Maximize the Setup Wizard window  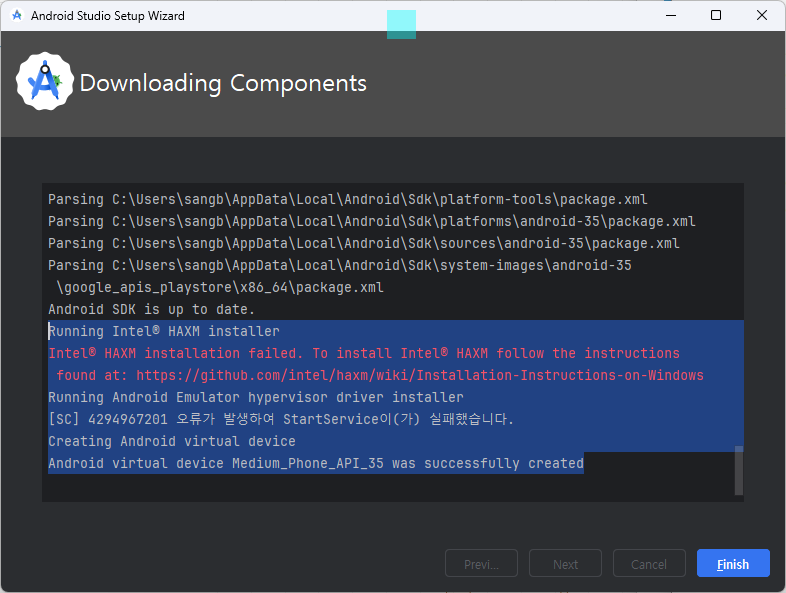(716, 16)
